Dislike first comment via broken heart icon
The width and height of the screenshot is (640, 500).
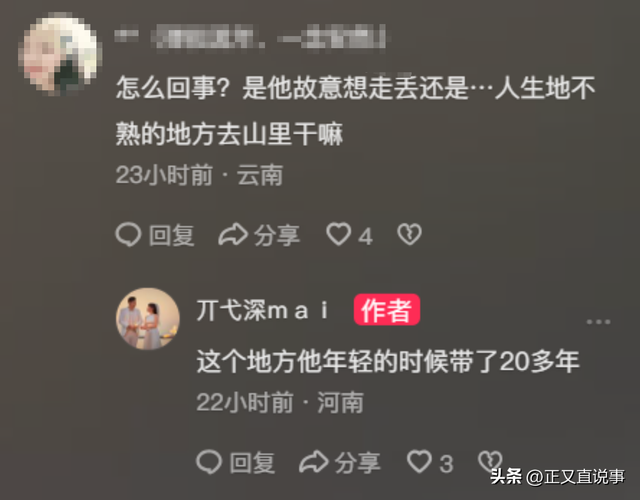[409, 234]
